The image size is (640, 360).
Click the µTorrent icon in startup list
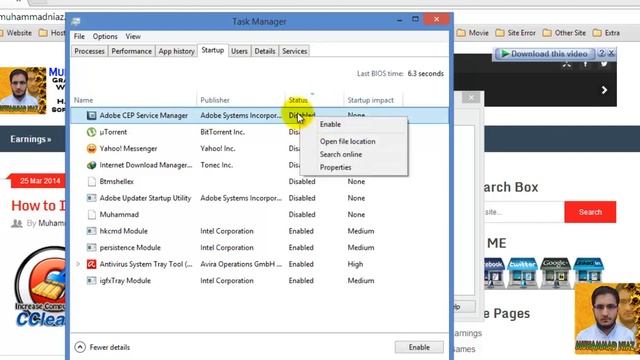pyautogui.click(x=91, y=132)
